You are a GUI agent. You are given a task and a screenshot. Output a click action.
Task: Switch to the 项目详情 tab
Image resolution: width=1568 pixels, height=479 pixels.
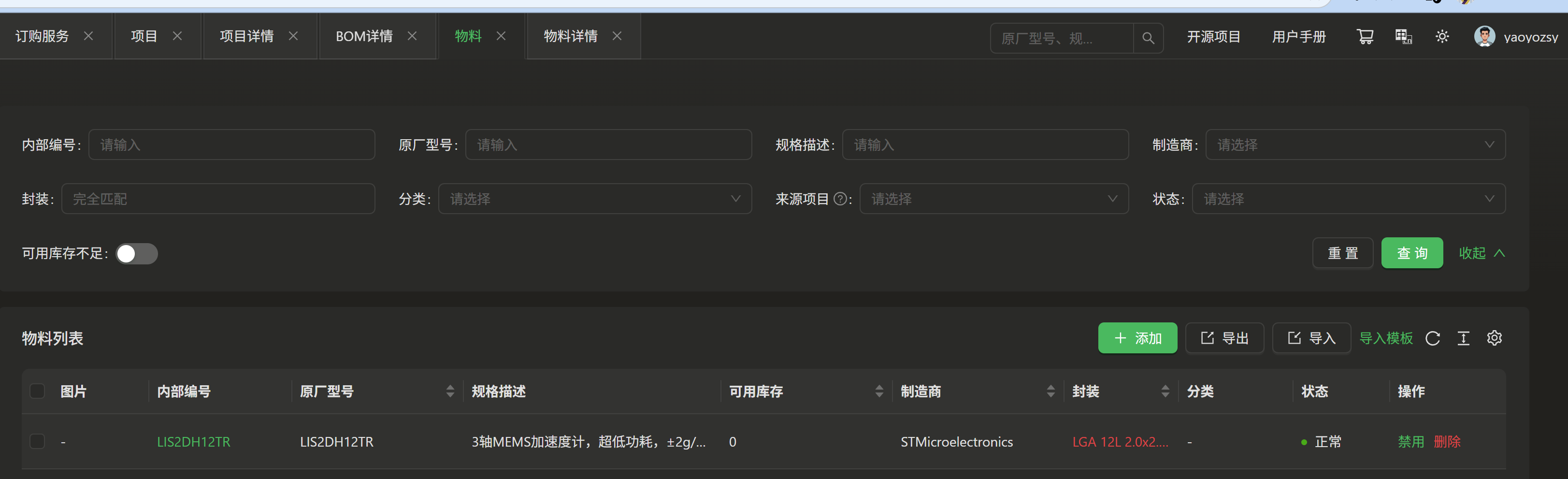[x=246, y=37]
